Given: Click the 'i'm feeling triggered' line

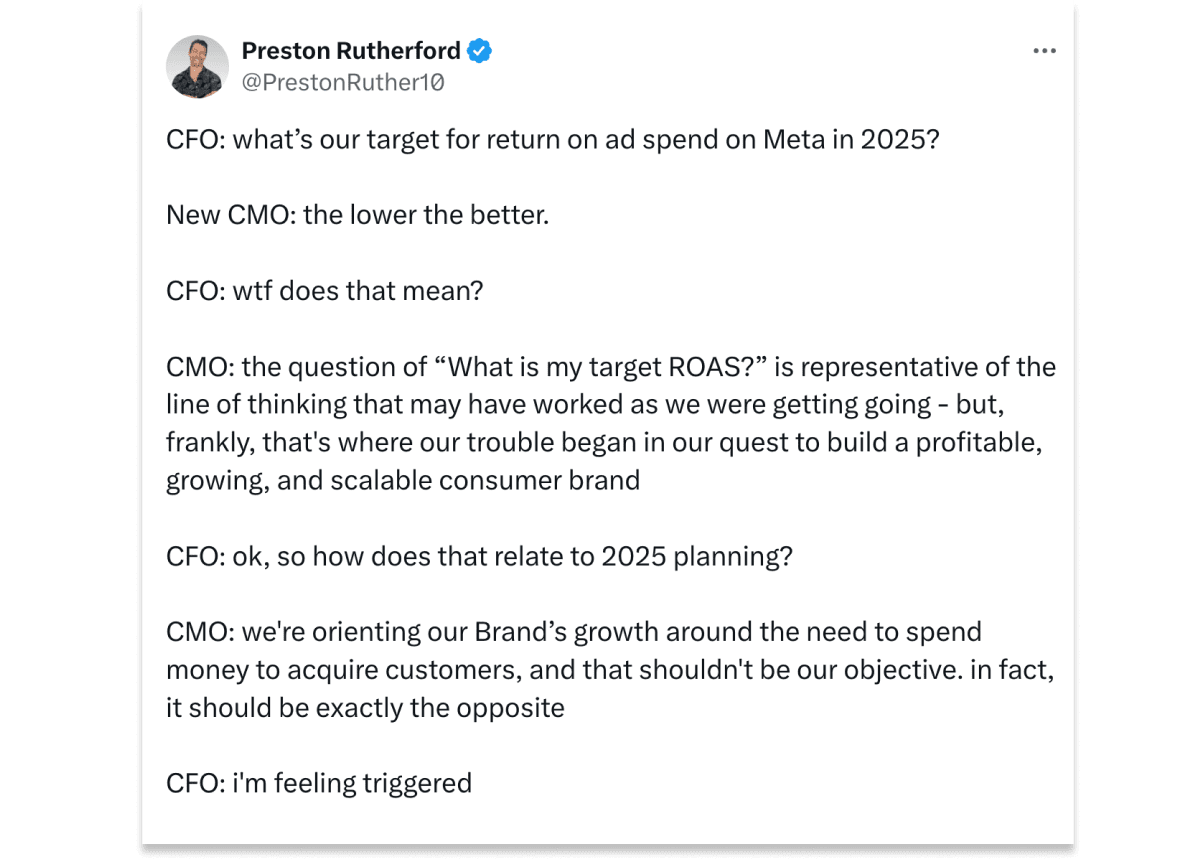Looking at the screenshot, I should (x=319, y=783).
